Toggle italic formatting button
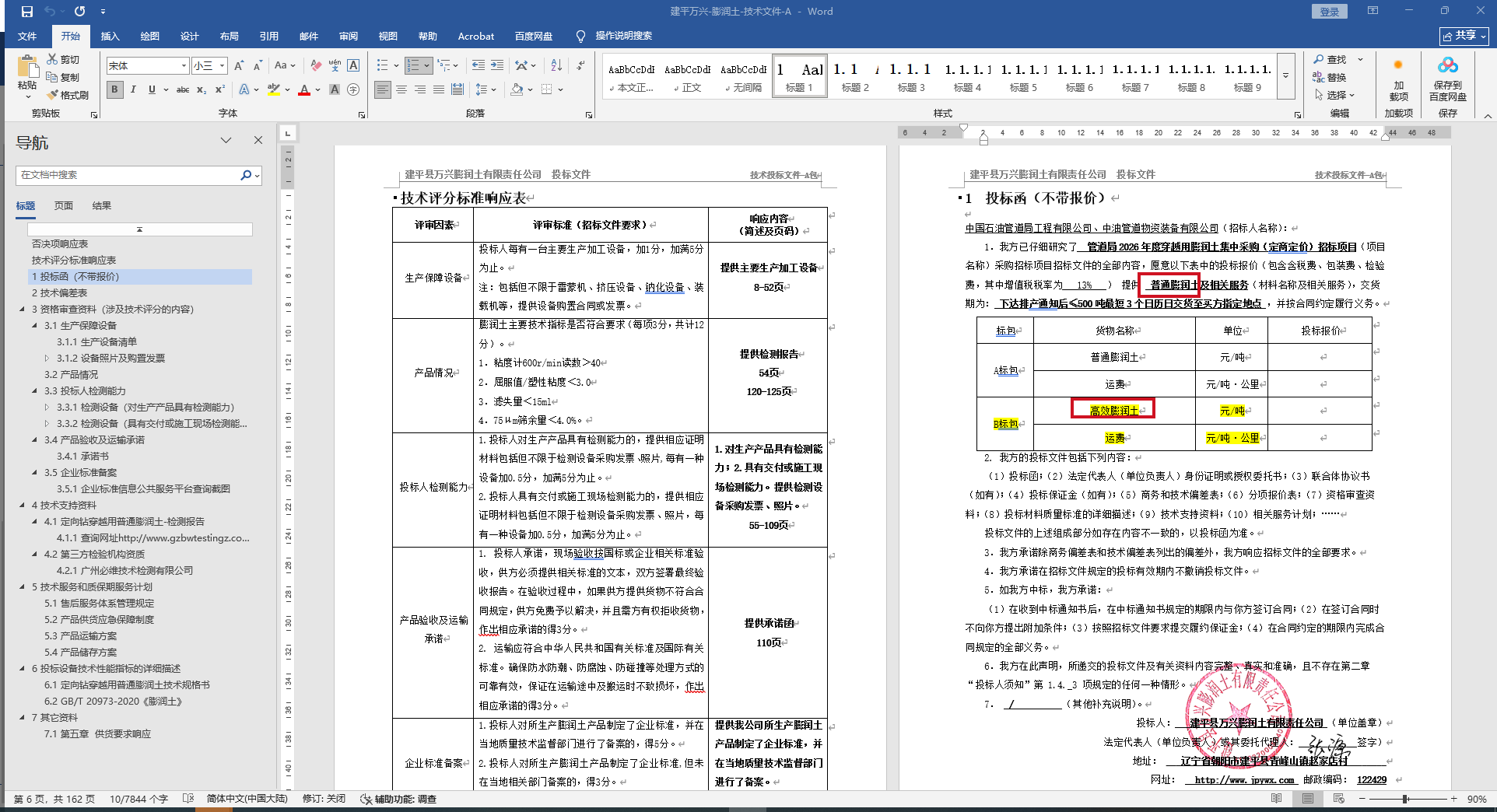This screenshot has width=1497, height=812. tap(133, 89)
